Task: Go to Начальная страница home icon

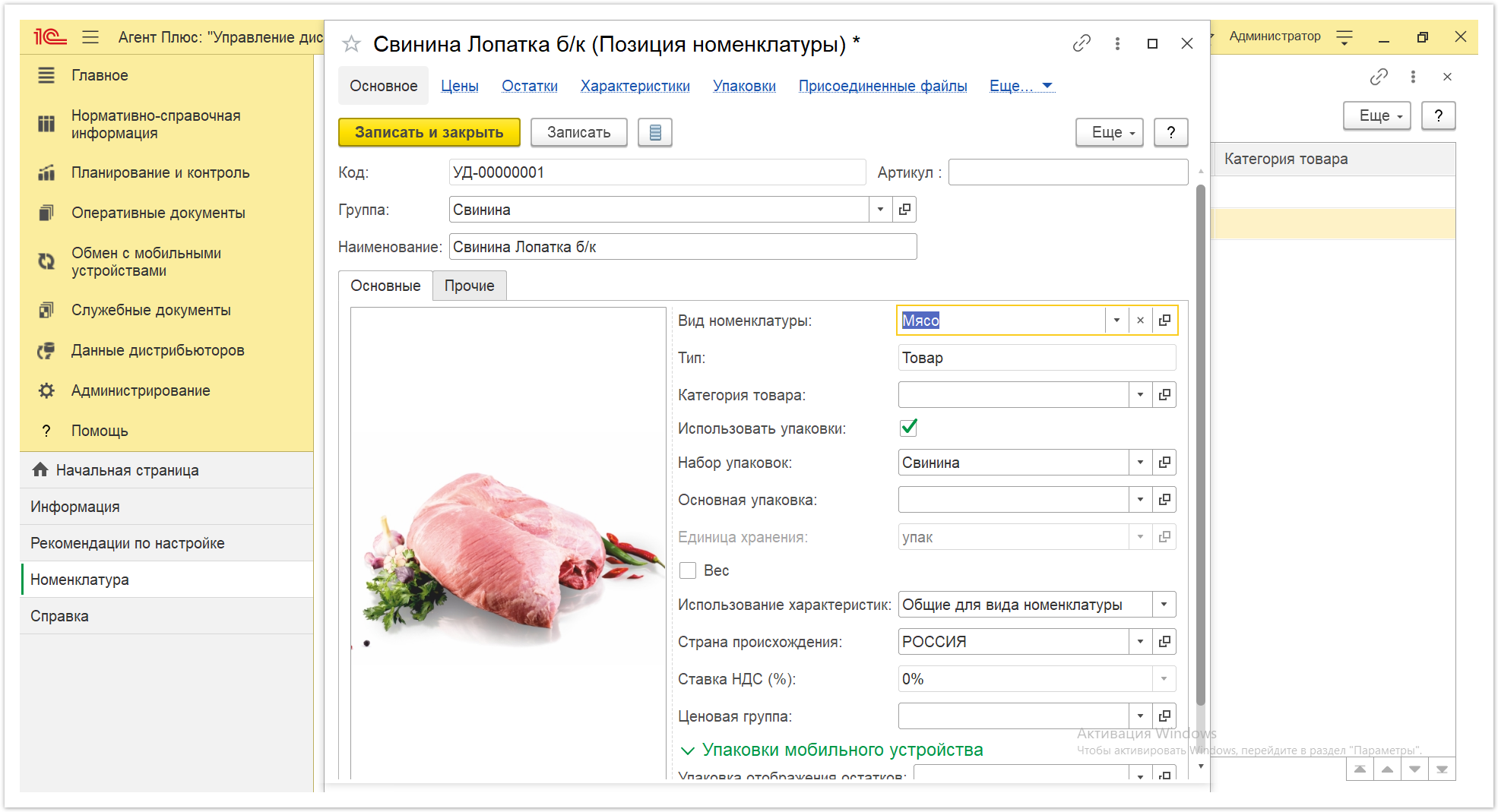Action: tap(40, 470)
